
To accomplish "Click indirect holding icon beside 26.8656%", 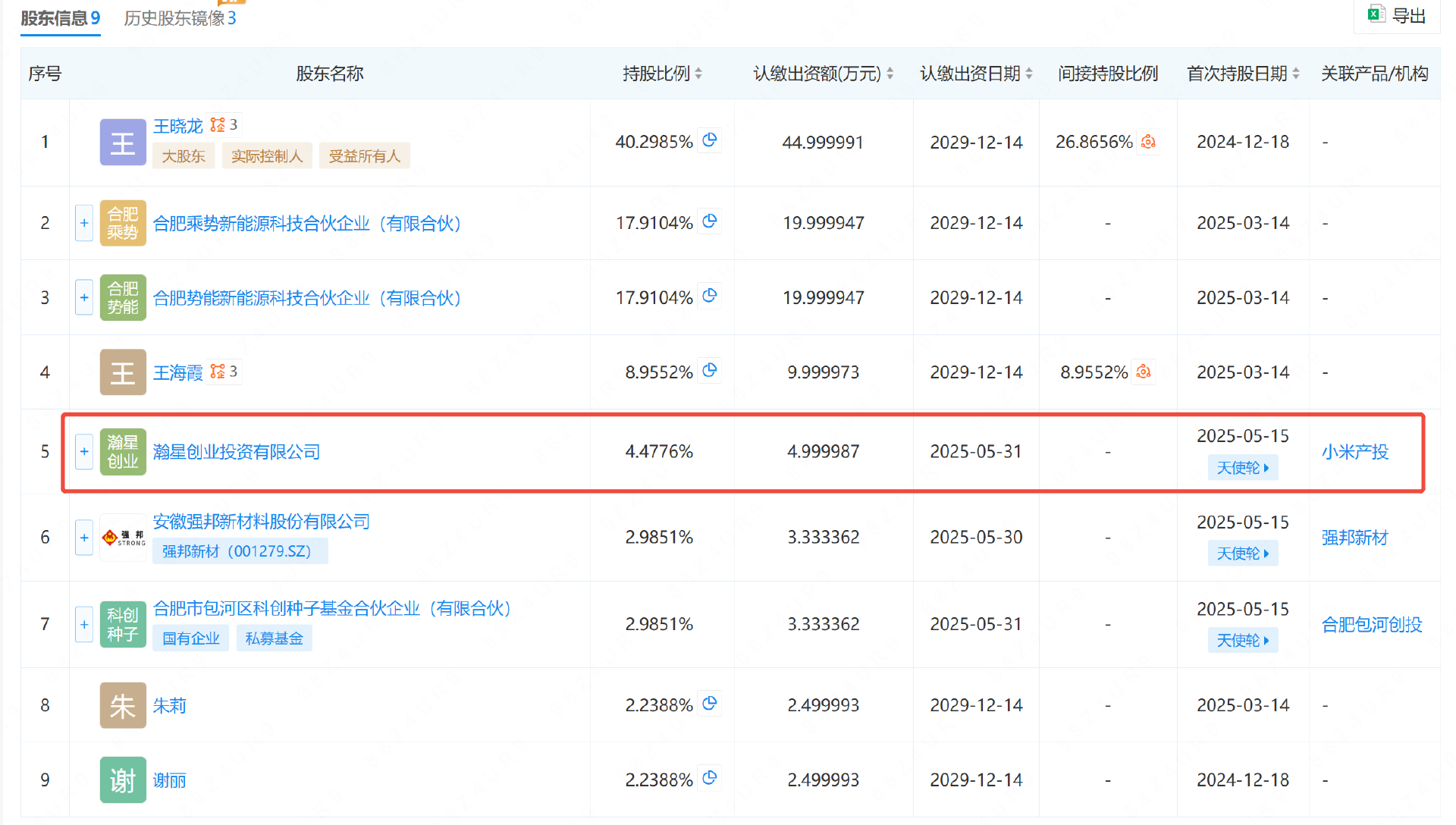I will point(1148,142).
